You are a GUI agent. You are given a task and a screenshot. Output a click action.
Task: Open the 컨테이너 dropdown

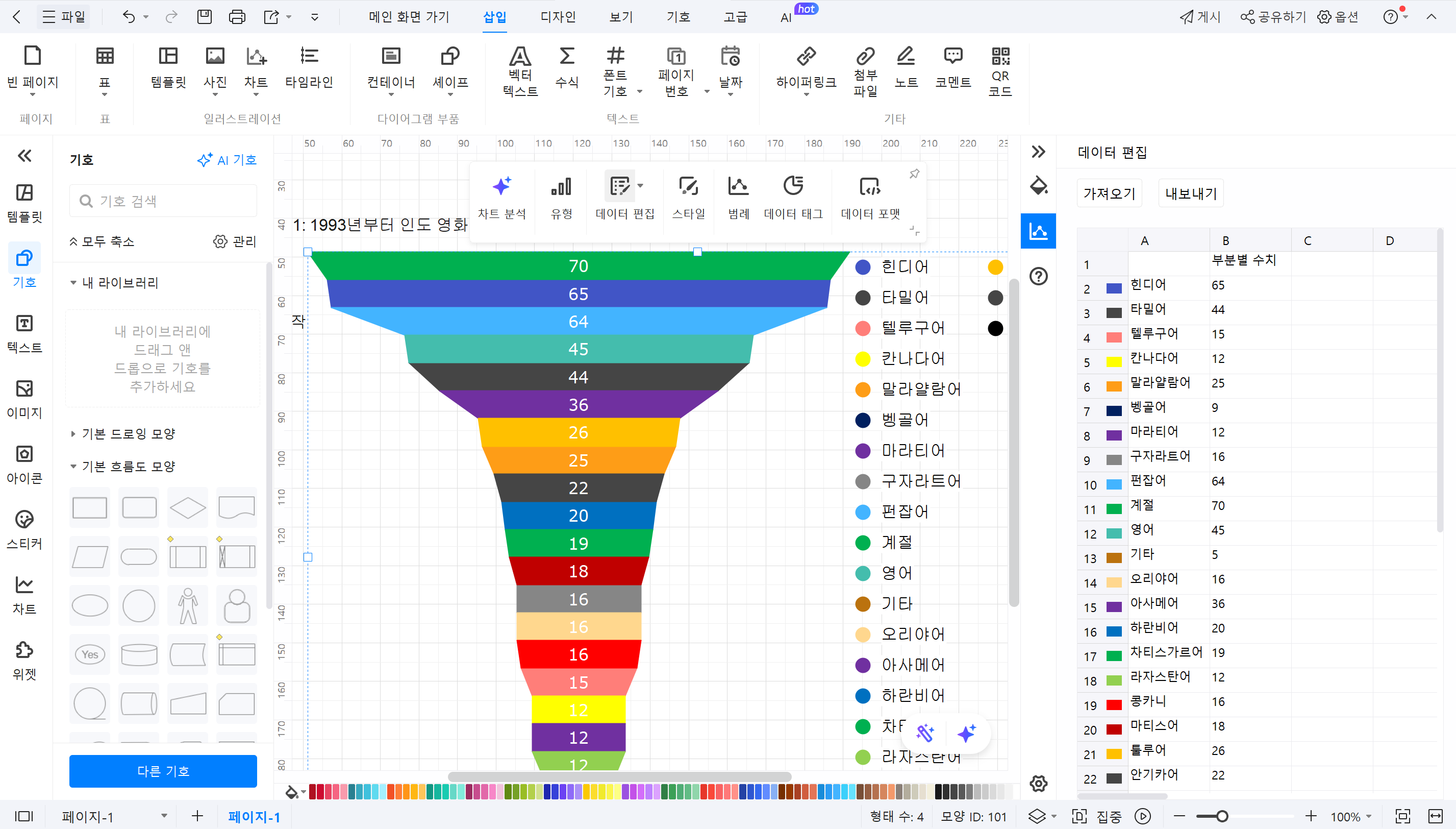391,95
